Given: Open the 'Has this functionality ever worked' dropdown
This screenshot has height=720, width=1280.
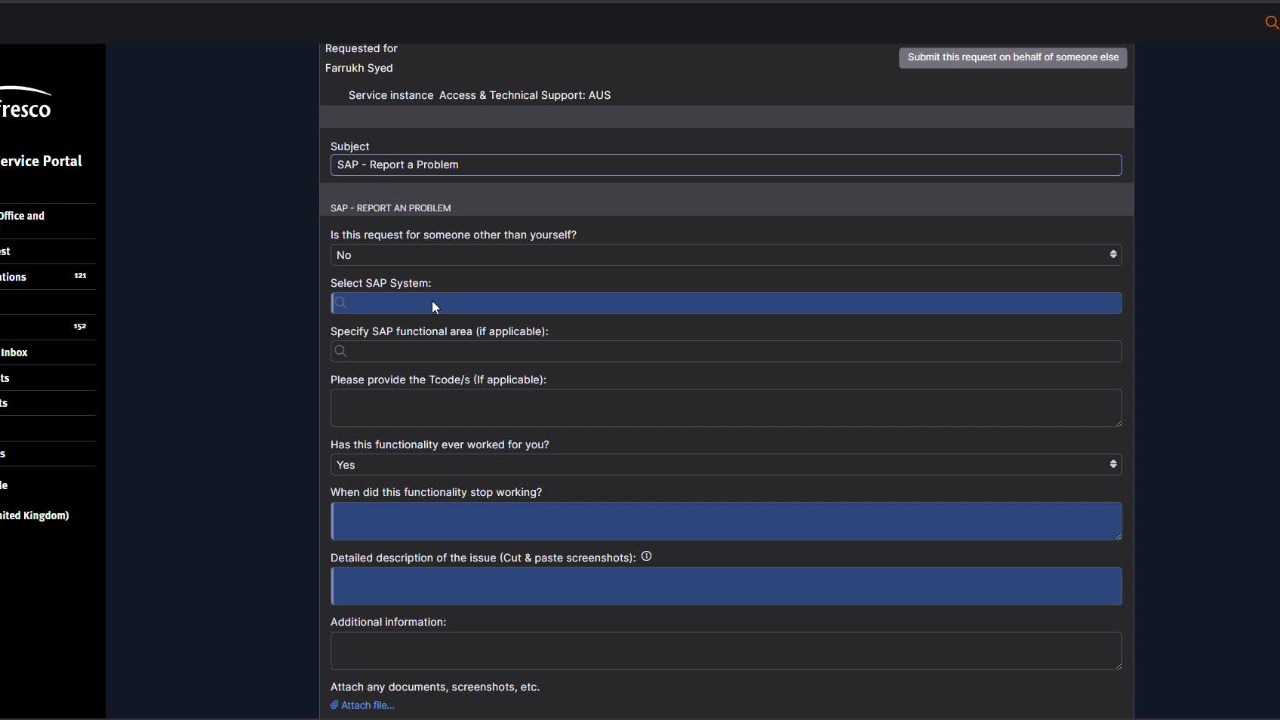Looking at the screenshot, I should pyautogui.click(x=726, y=465).
